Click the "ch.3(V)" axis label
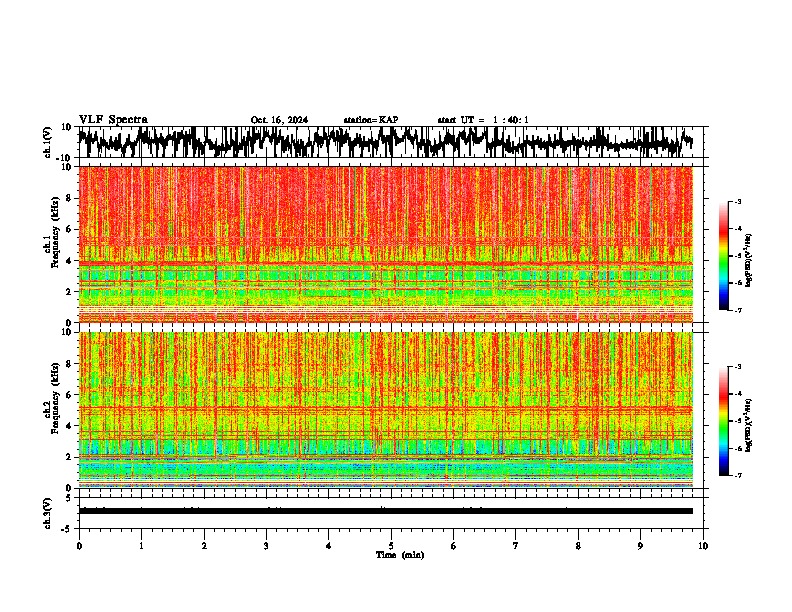Viewport: 792px width, 612px height. tap(48, 513)
